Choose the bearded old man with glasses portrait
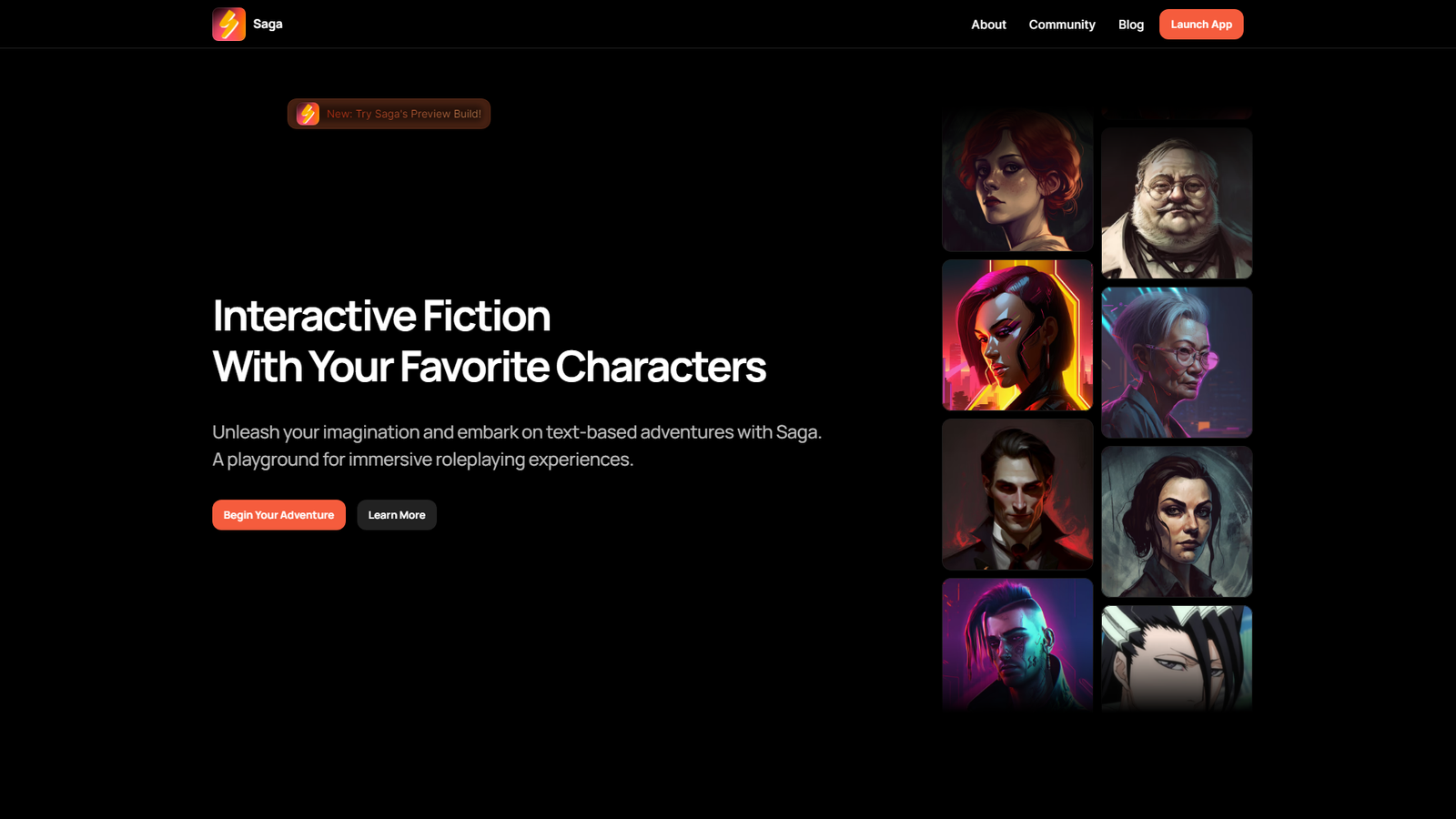The width and height of the screenshot is (1456, 819). pos(1177,203)
